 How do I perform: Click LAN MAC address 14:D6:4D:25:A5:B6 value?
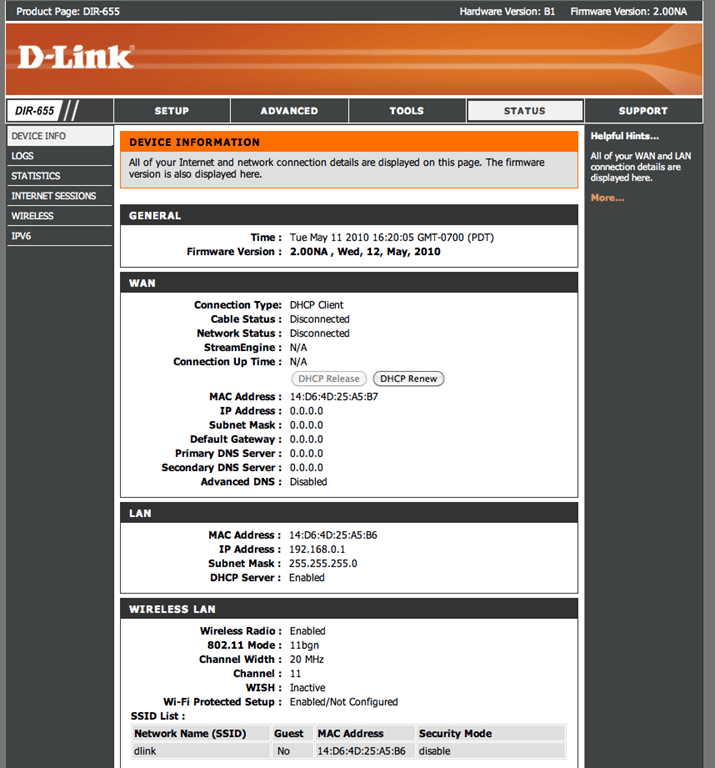point(333,535)
